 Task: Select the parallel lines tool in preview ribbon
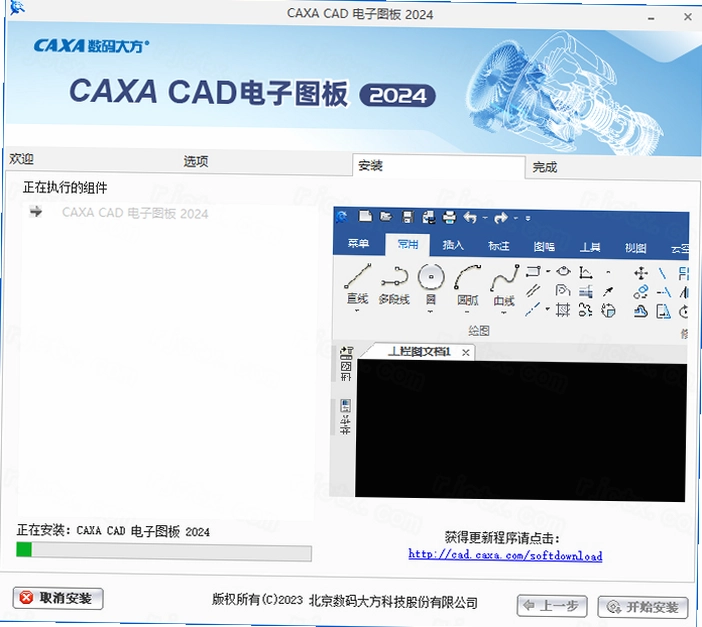(x=533, y=291)
